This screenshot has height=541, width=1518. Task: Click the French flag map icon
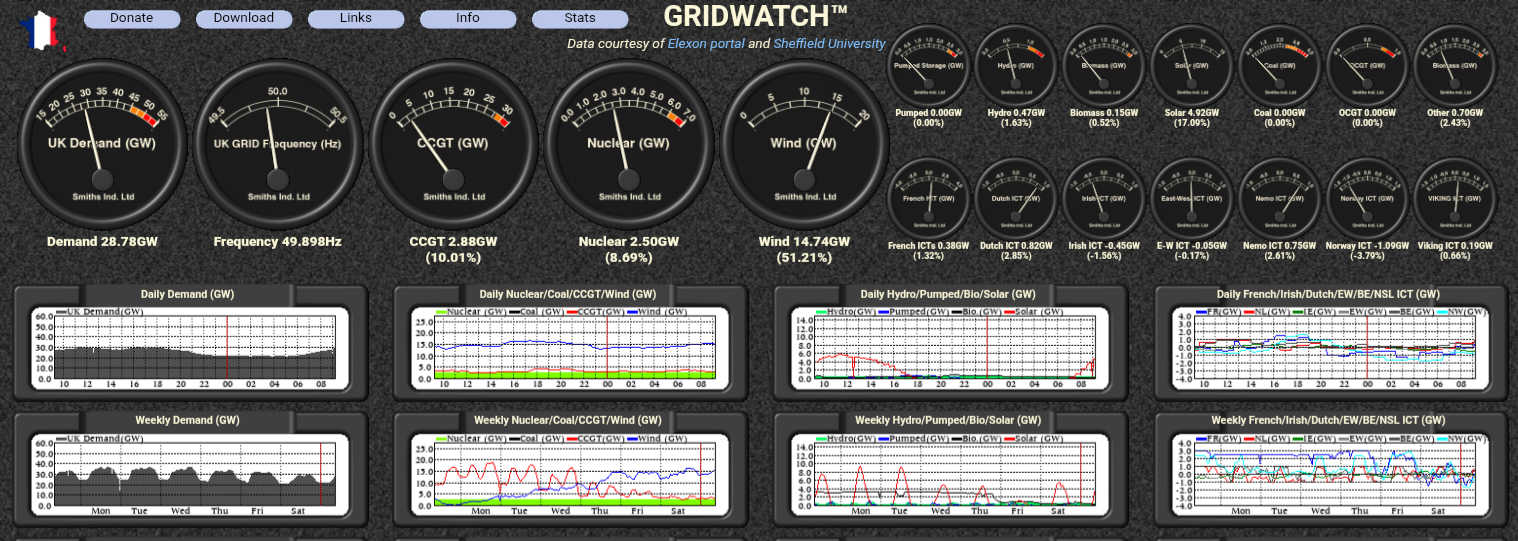41,31
